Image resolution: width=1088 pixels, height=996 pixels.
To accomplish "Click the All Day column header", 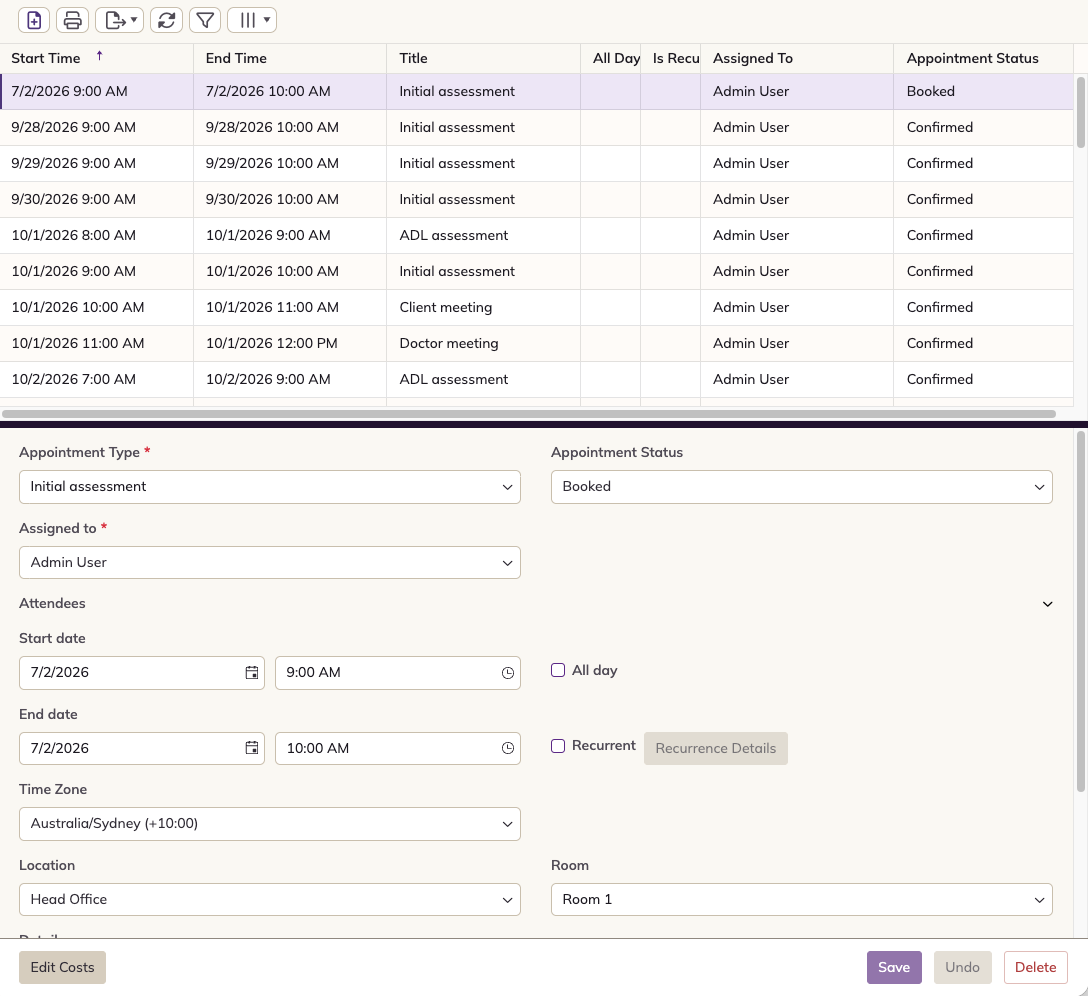I will 611,58.
